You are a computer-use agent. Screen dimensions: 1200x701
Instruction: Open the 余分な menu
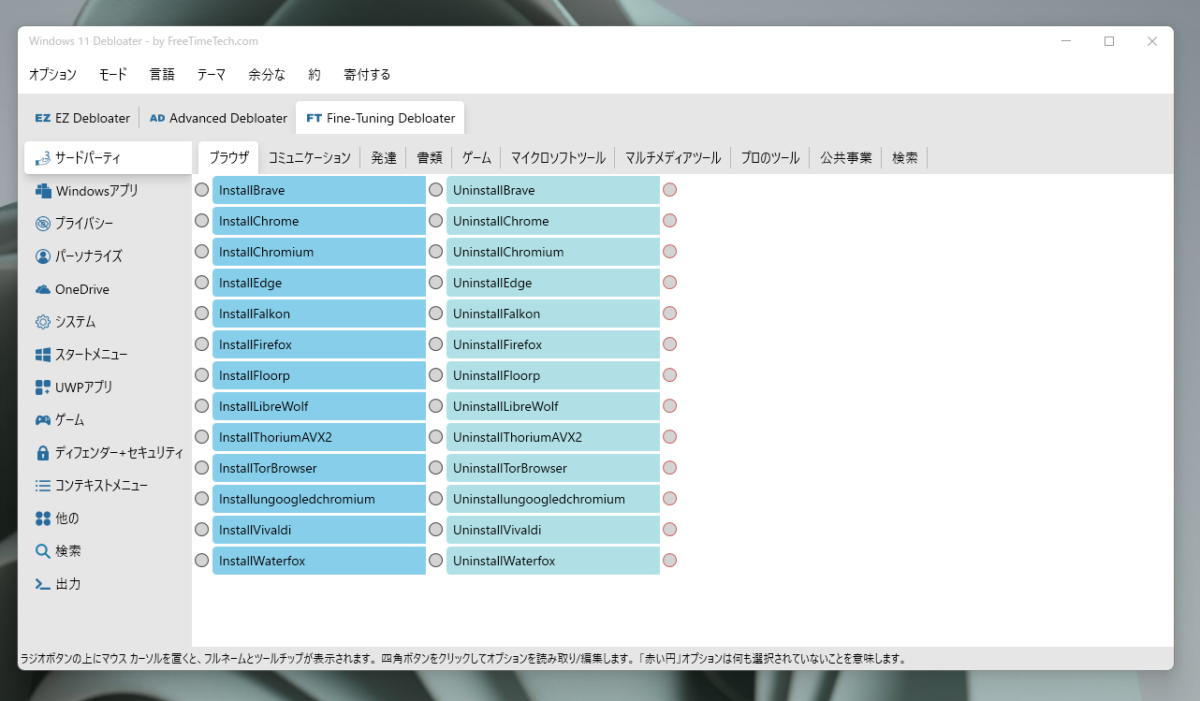pos(267,74)
